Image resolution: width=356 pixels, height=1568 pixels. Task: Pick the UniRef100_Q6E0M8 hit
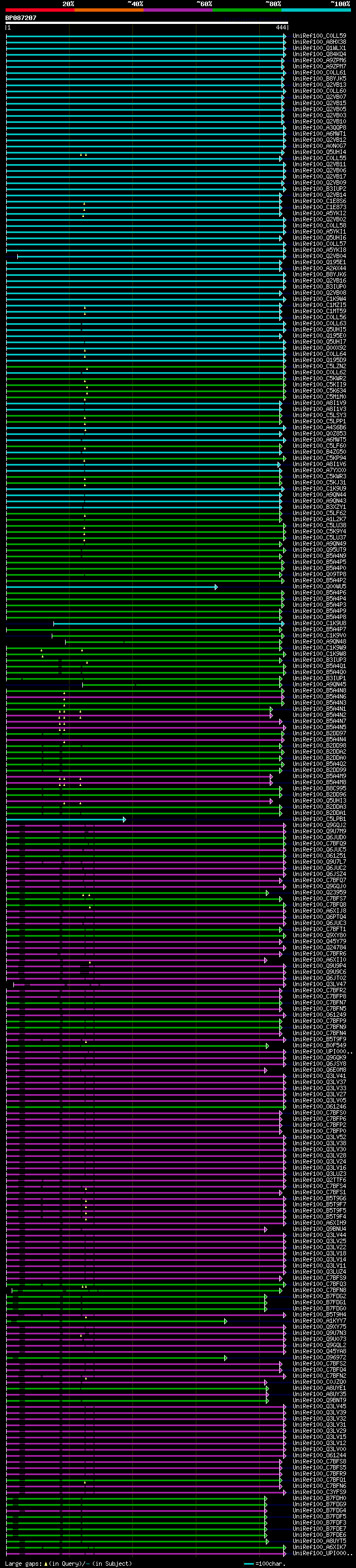click(319, 1070)
